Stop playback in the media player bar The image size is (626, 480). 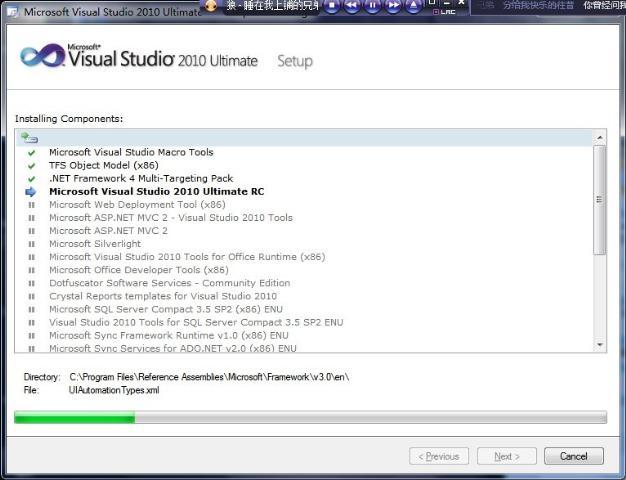tap(332, 5)
